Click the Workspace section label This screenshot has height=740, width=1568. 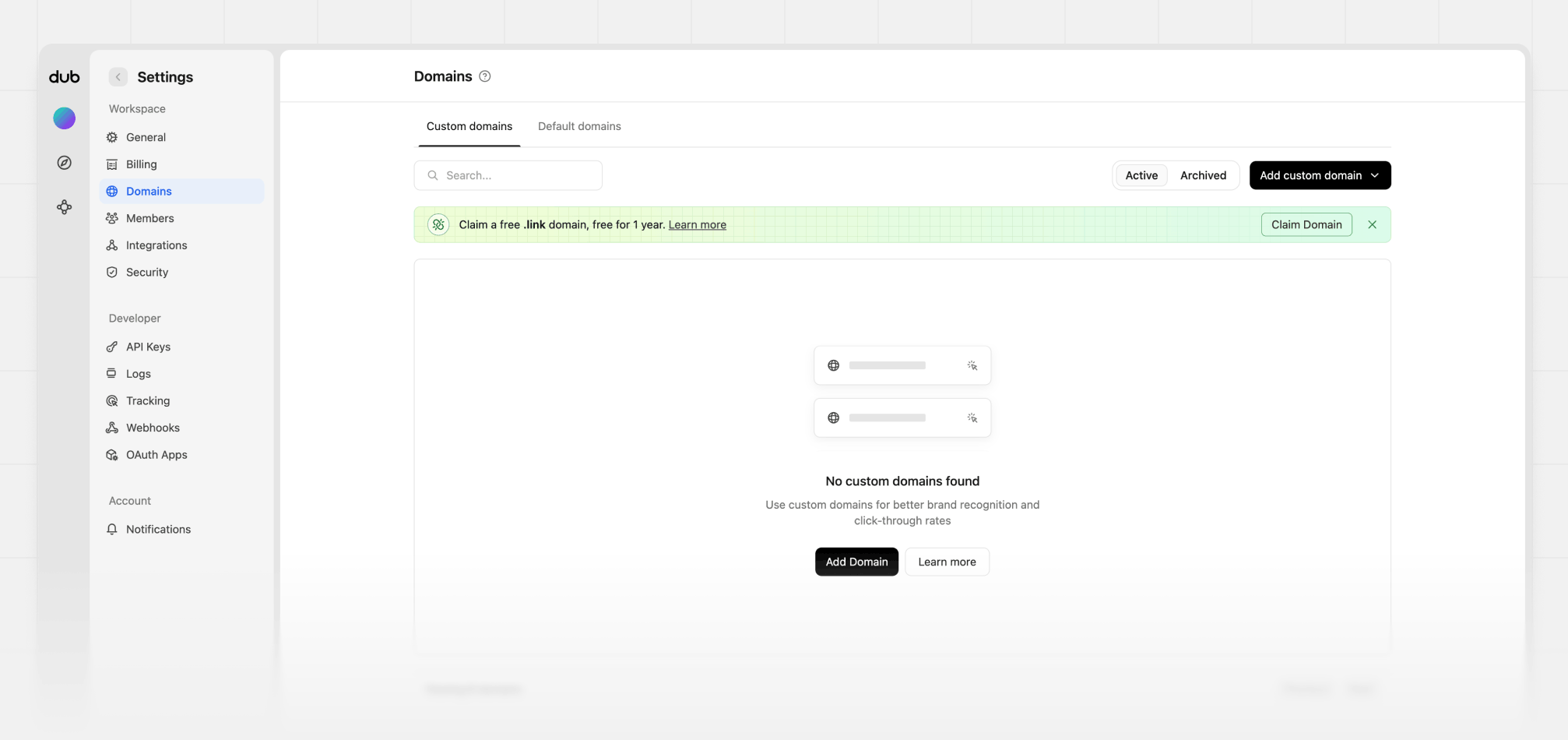(137, 109)
